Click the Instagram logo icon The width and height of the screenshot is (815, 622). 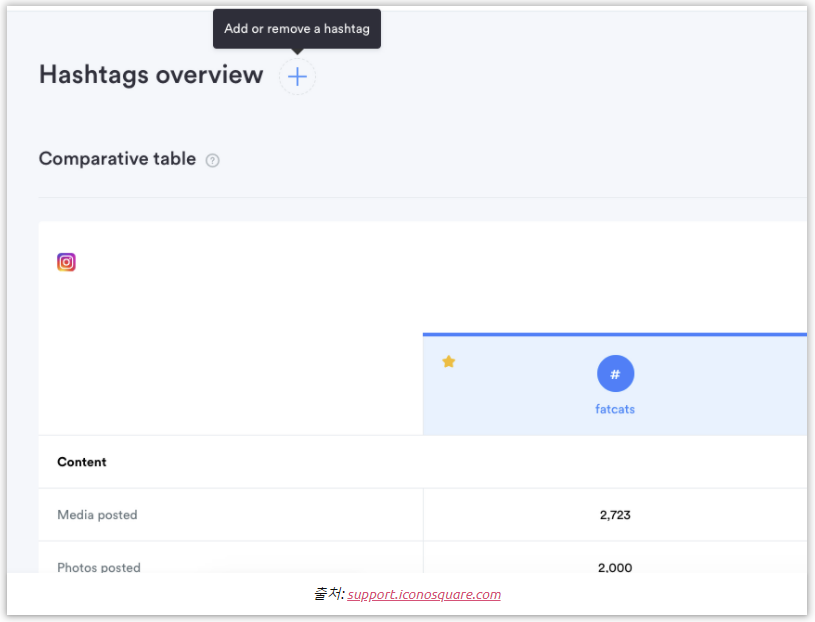pyautogui.click(x=66, y=262)
